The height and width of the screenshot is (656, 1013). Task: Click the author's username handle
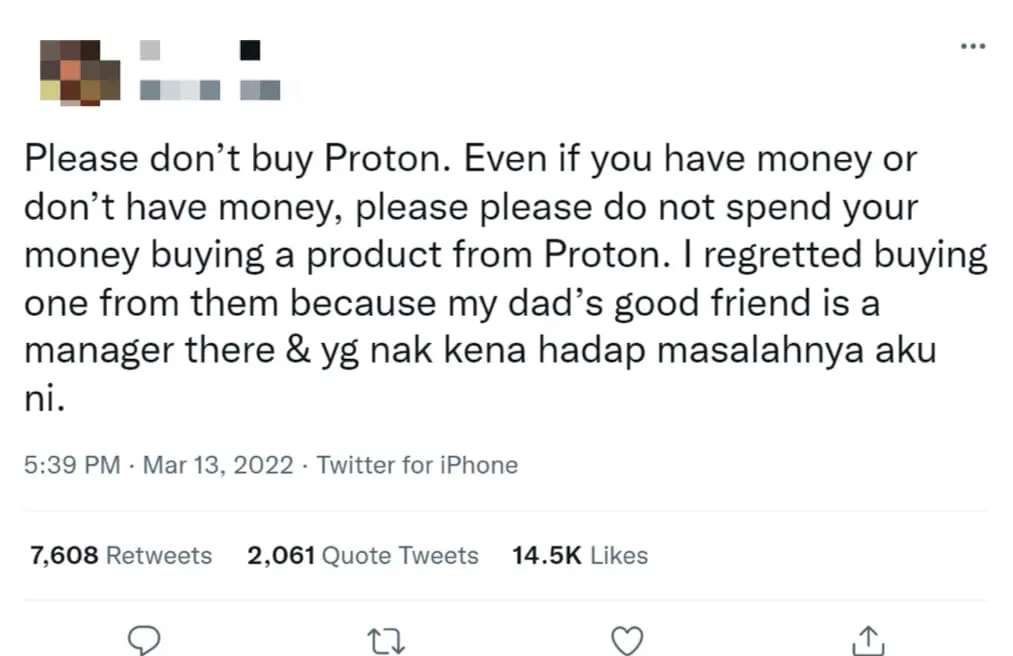190,90
